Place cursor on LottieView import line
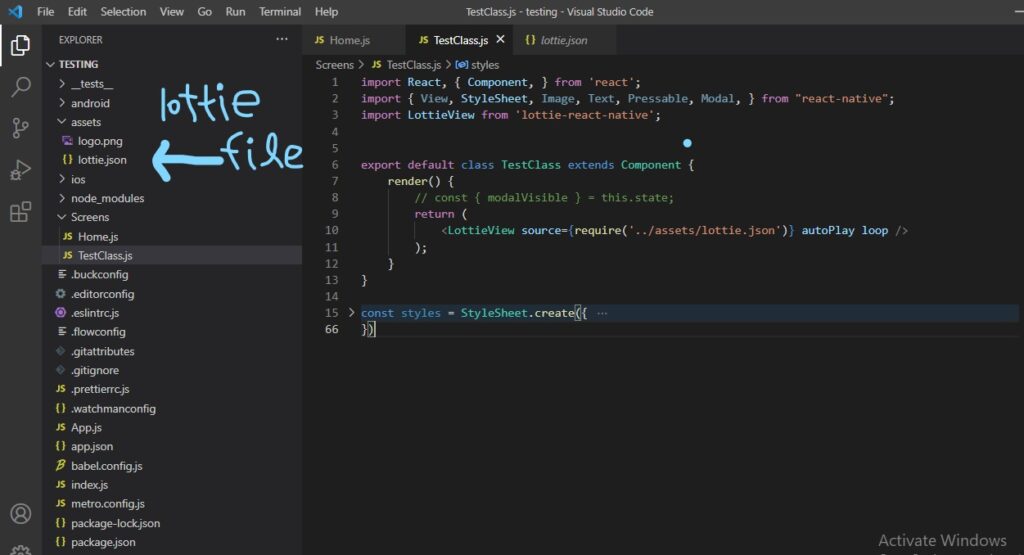 [x=511, y=115]
